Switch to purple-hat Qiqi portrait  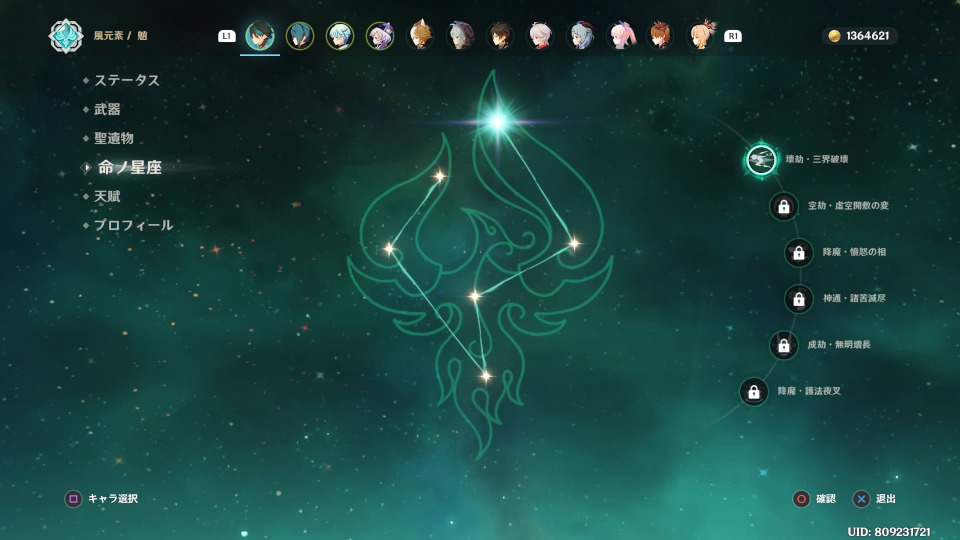tap(380, 36)
